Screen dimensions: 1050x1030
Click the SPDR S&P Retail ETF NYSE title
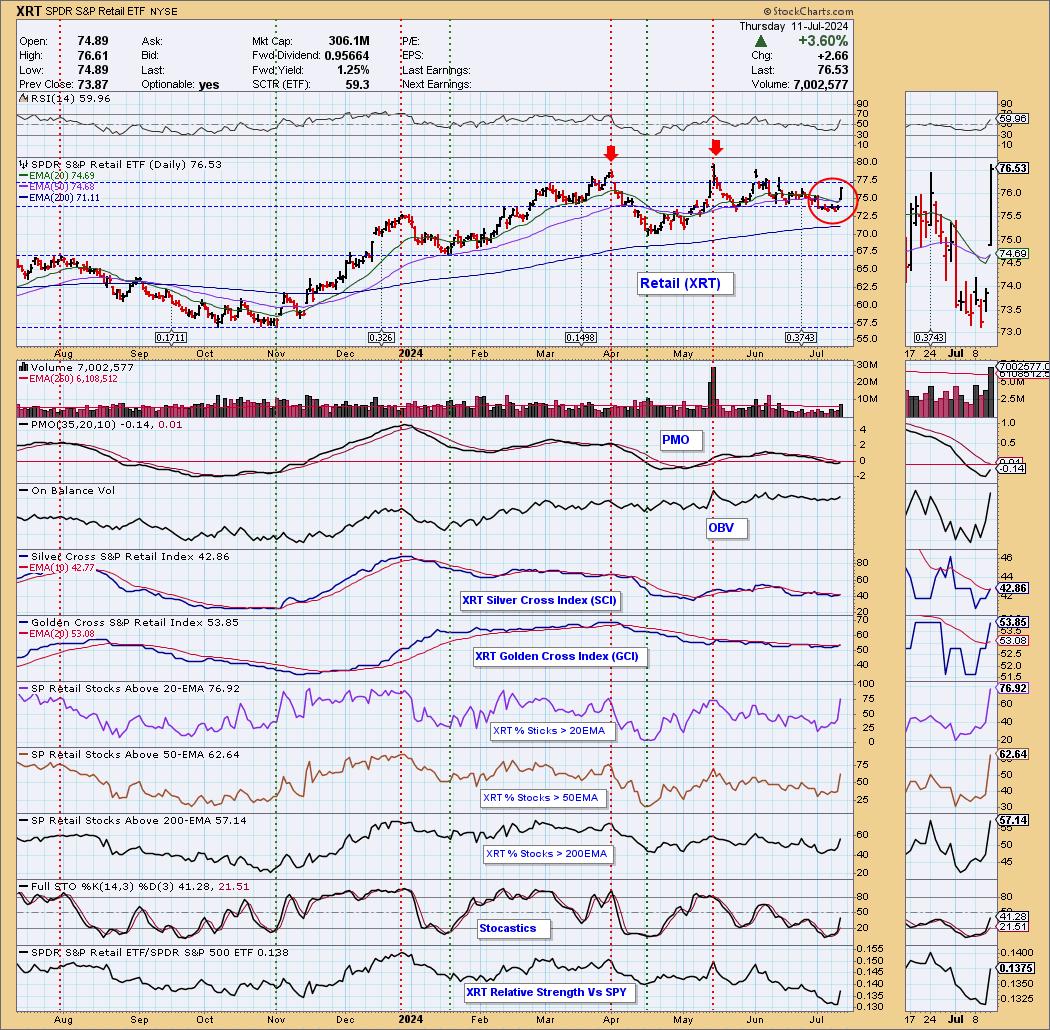[112, 11]
